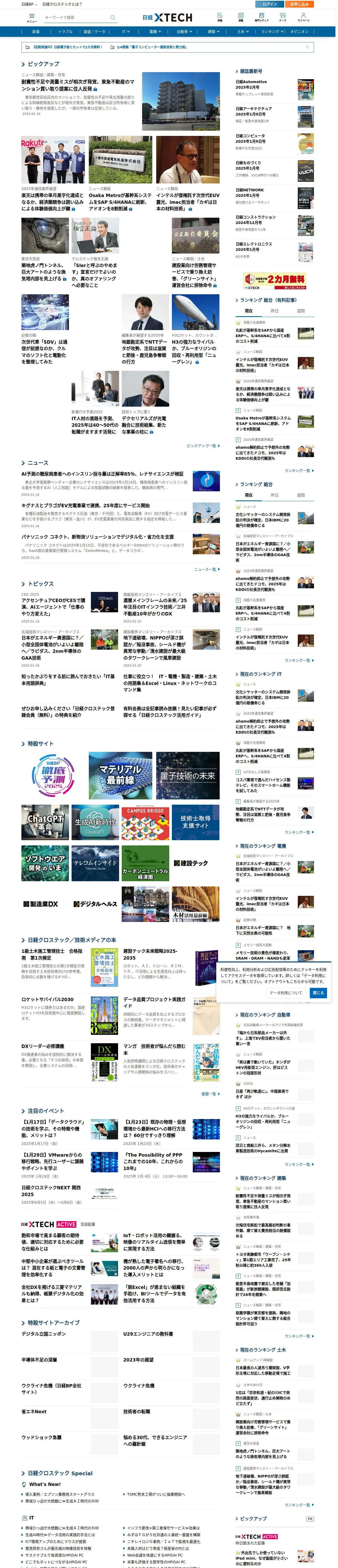This screenshot has width=338, height=1568.
Task: Open the AI insulin news headline
Action: [102, 474]
